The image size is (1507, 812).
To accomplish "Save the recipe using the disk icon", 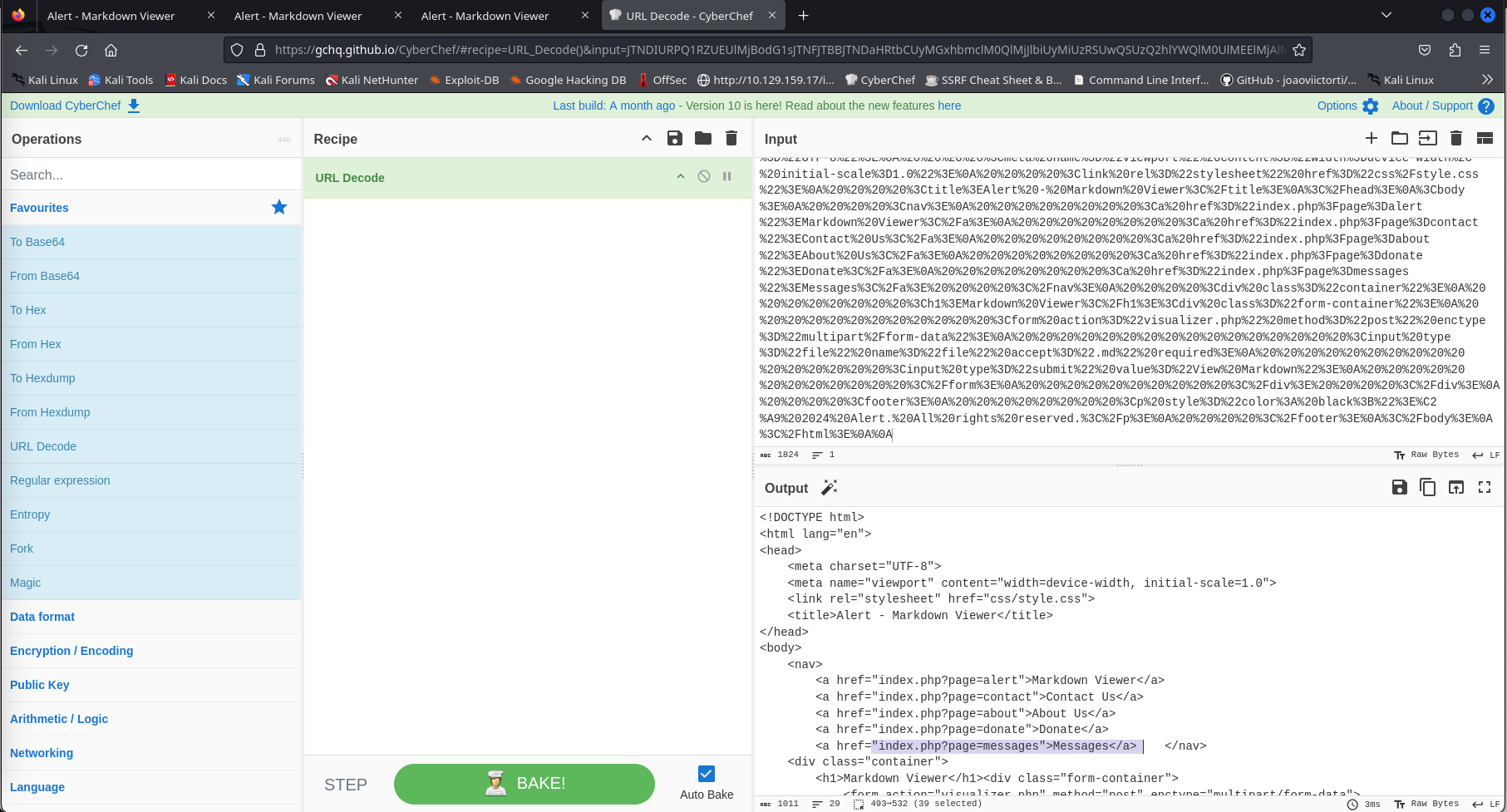I will [x=675, y=139].
